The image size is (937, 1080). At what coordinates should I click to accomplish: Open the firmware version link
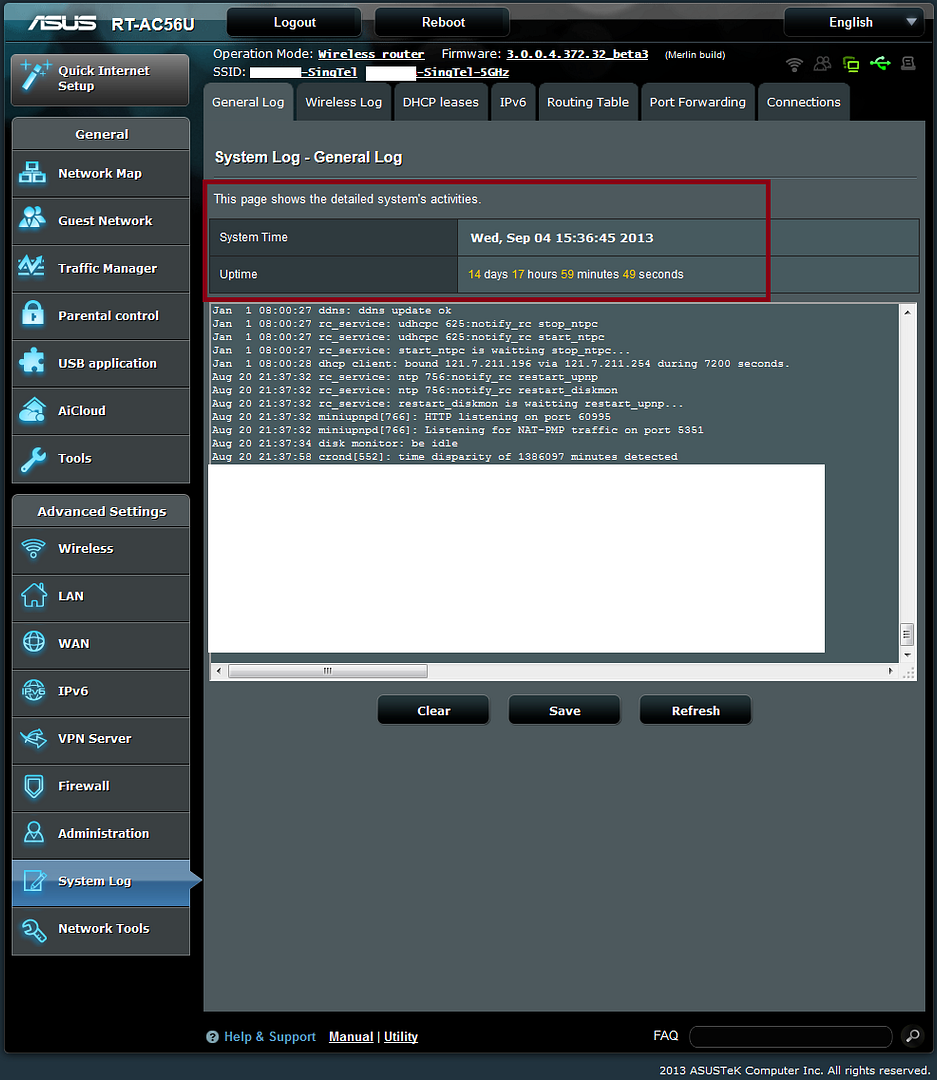pos(577,54)
